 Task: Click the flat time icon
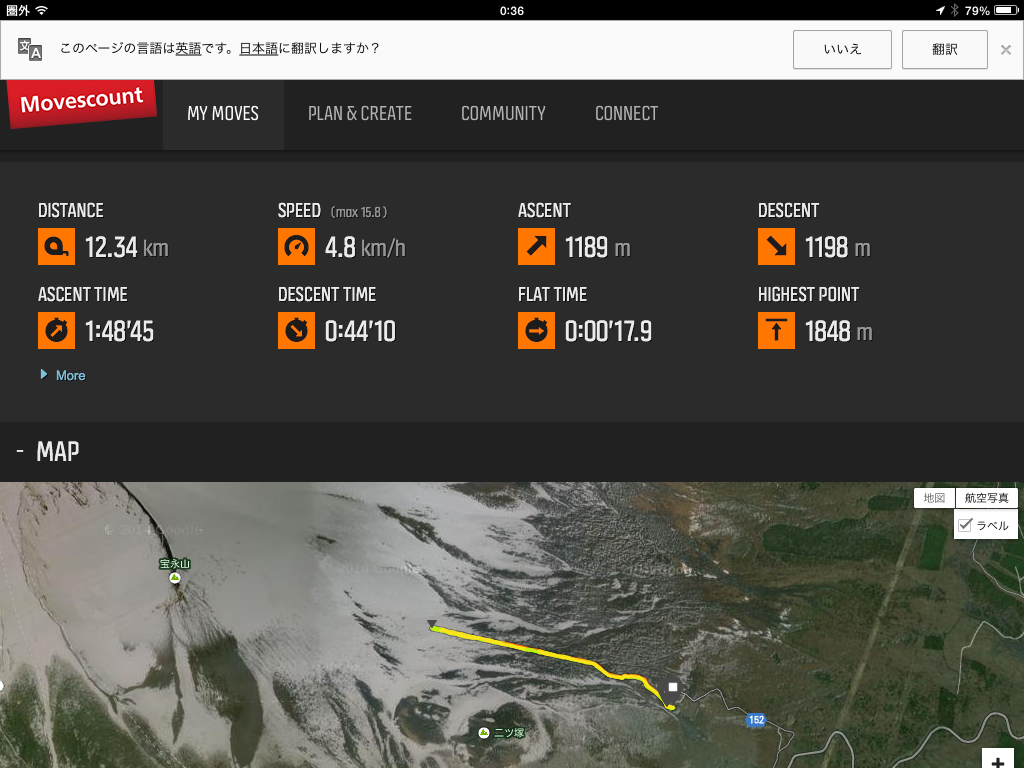[536, 331]
